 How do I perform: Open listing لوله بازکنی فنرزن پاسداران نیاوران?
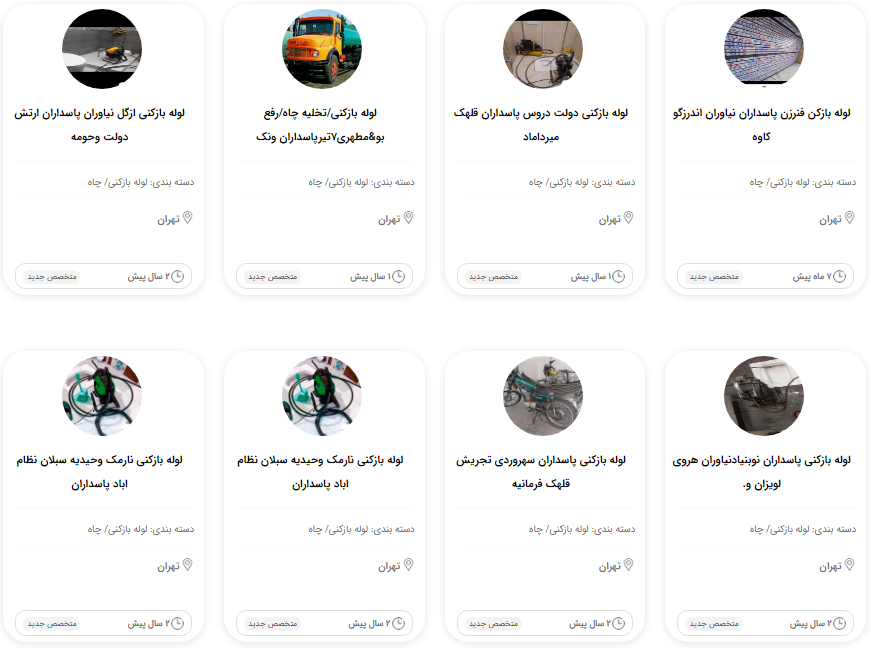point(762,124)
